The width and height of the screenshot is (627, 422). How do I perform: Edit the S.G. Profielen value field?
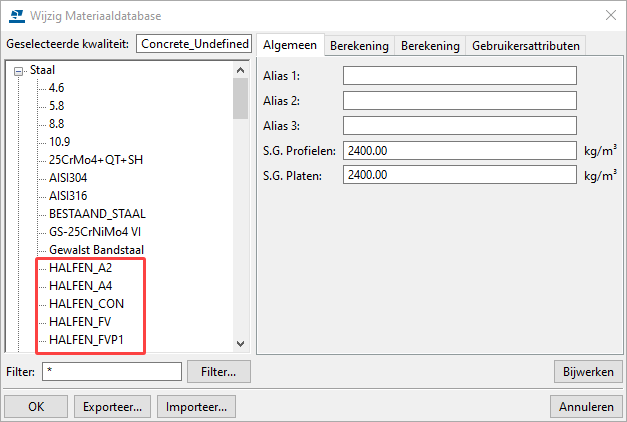pos(460,150)
